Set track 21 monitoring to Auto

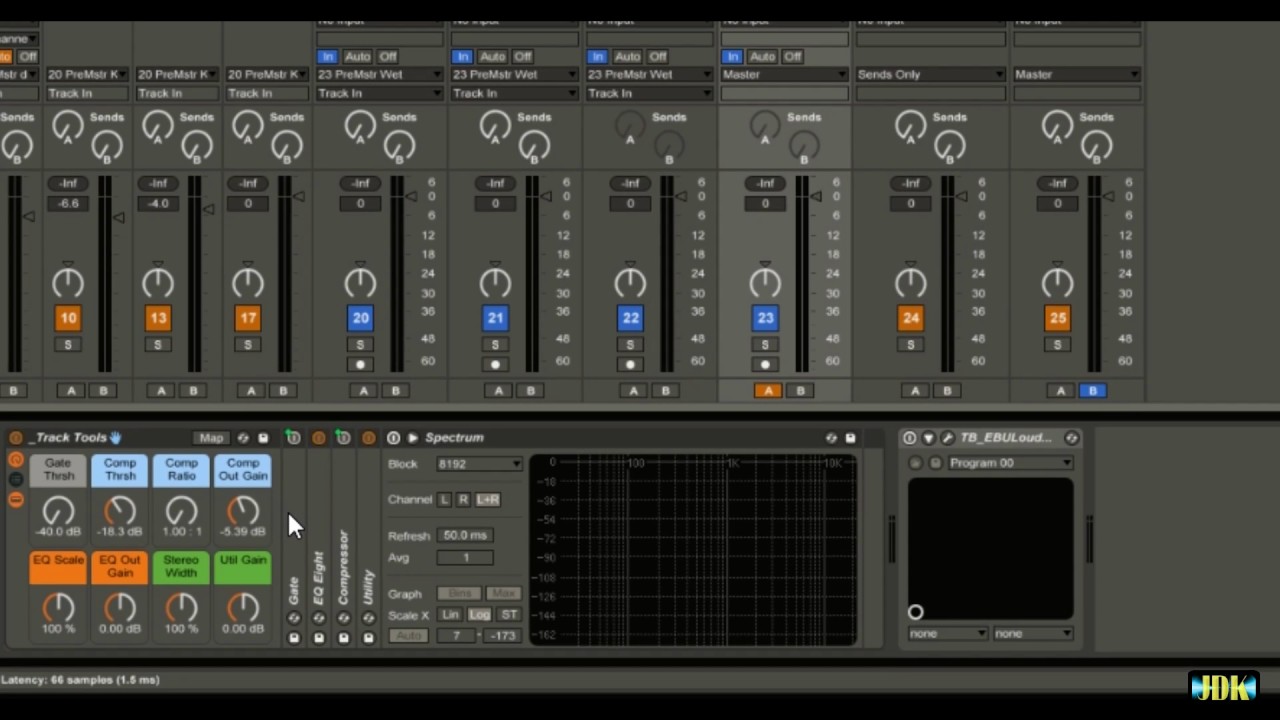pos(493,57)
